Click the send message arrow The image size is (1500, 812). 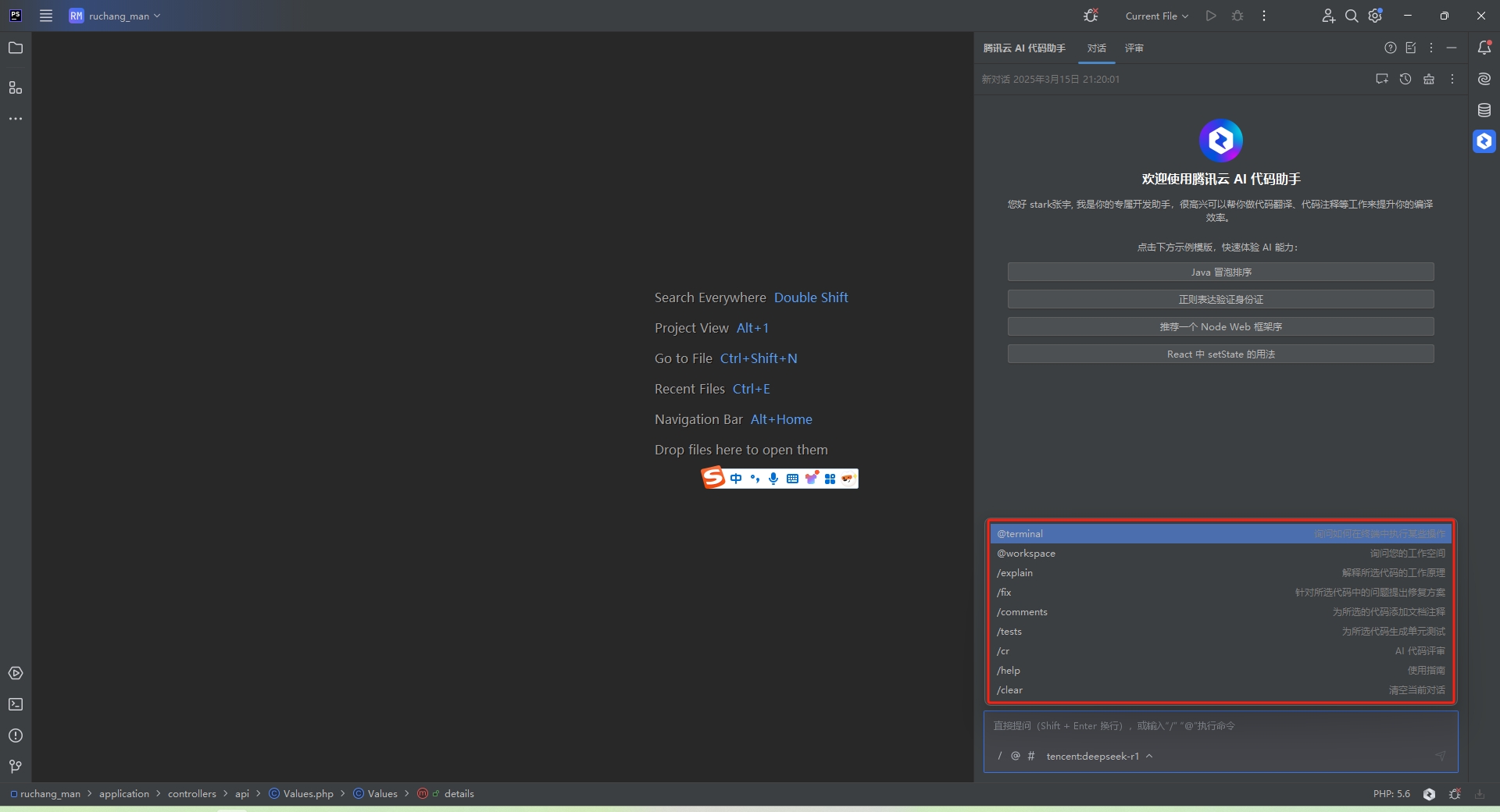(x=1441, y=756)
